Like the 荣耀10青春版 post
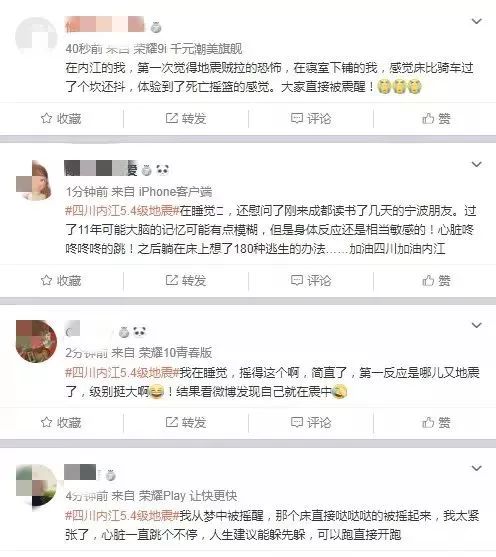Image resolution: width=496 pixels, height=557 pixels. (x=436, y=422)
